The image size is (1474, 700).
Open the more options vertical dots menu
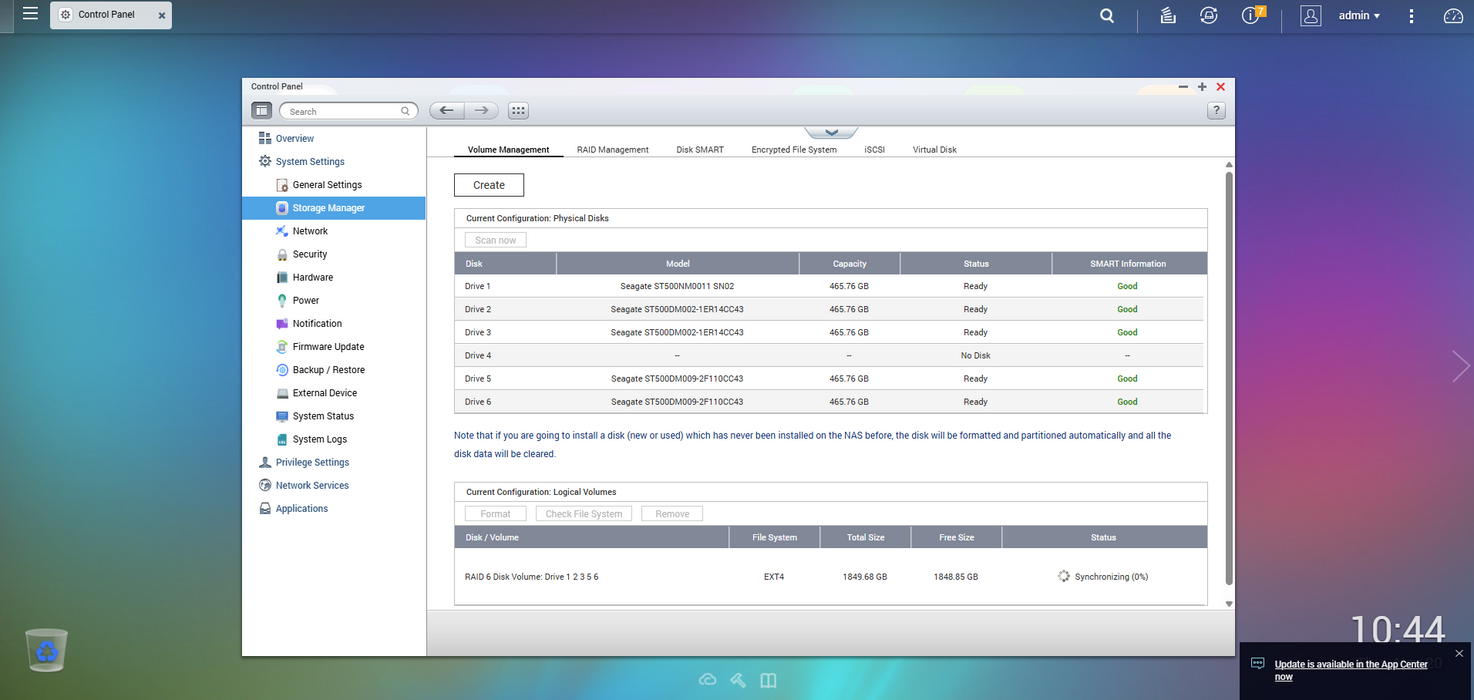coord(1411,16)
